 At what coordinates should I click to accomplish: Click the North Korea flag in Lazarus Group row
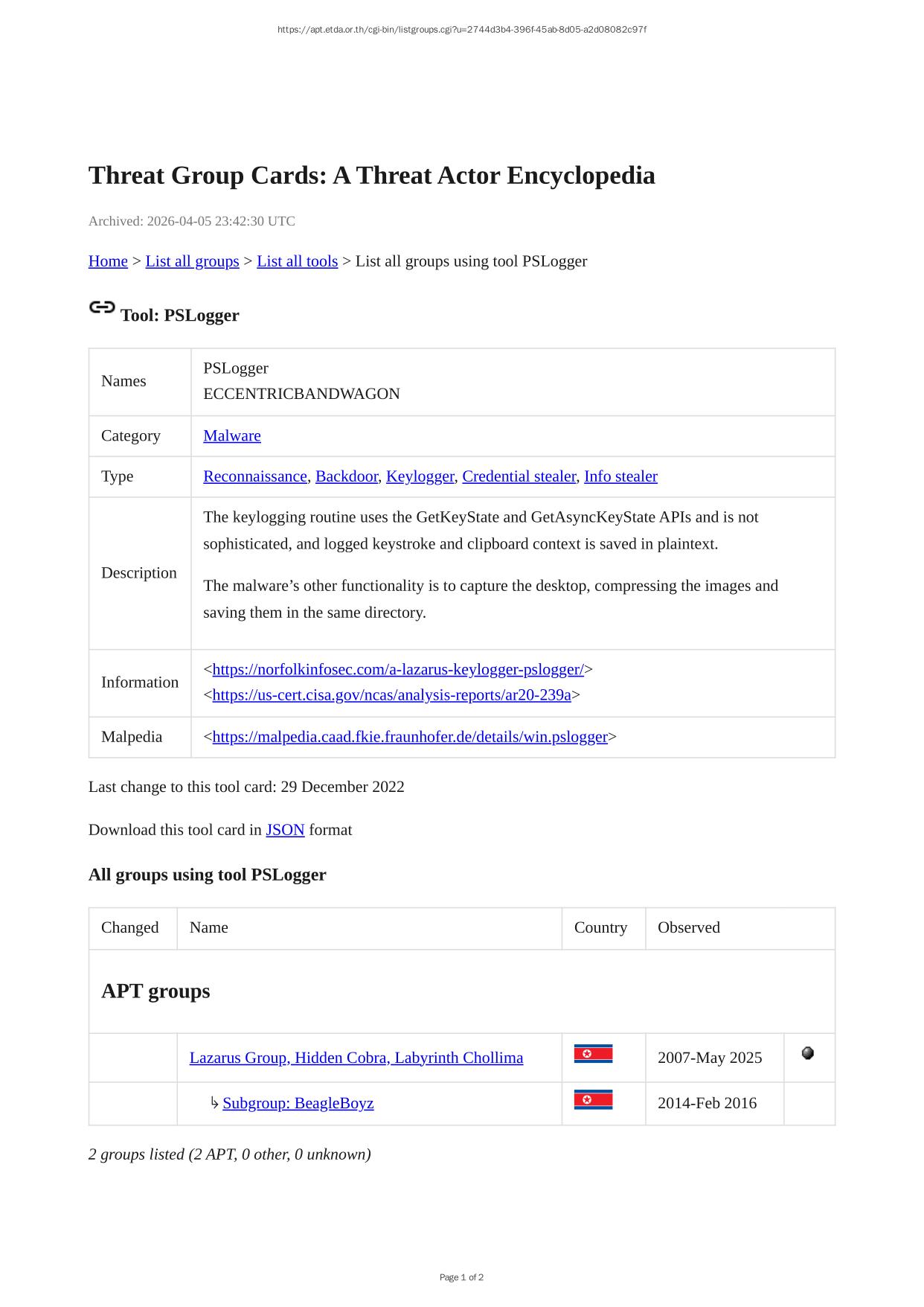pos(593,1054)
